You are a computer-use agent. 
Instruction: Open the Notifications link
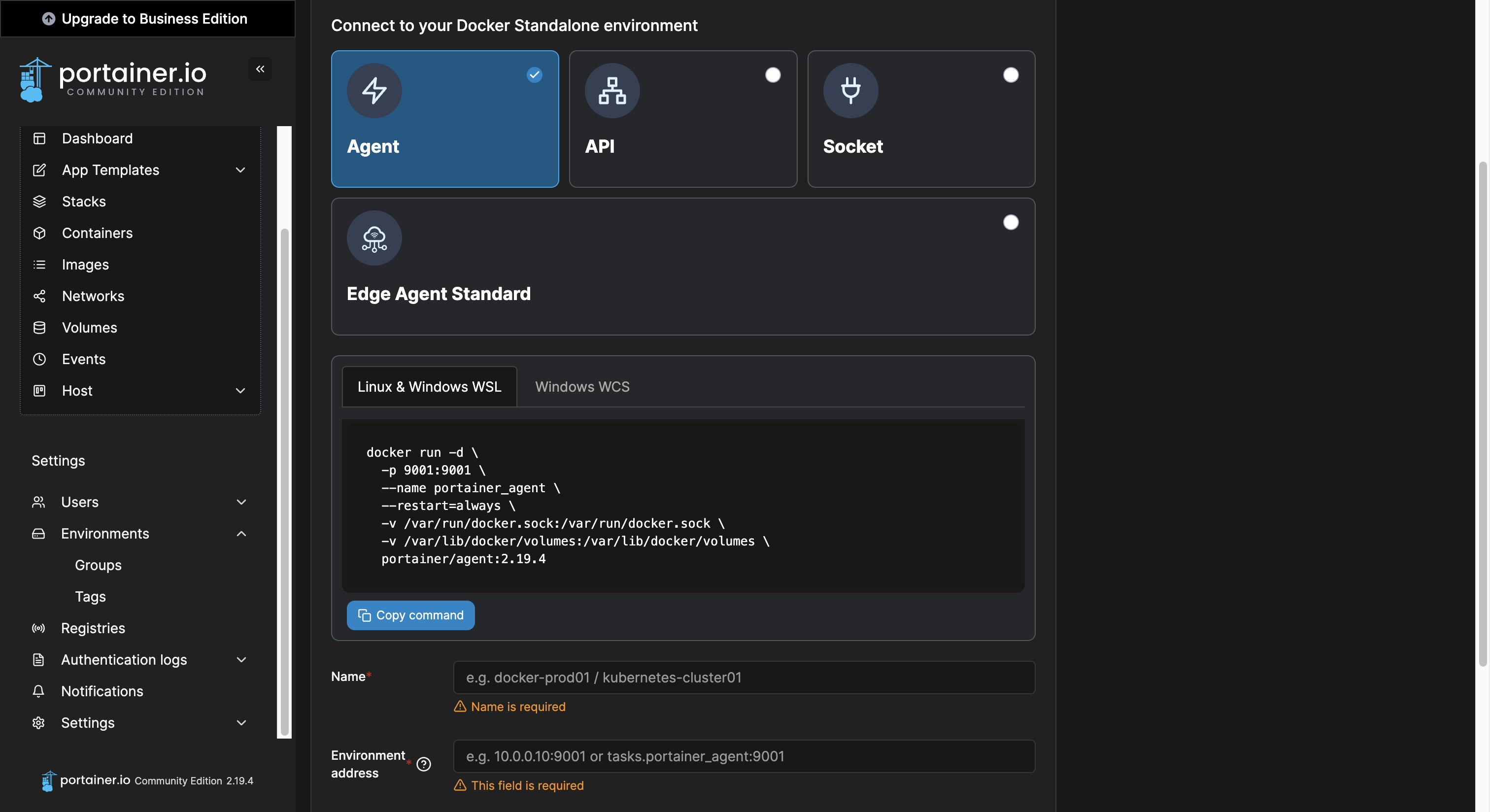[x=102, y=692]
